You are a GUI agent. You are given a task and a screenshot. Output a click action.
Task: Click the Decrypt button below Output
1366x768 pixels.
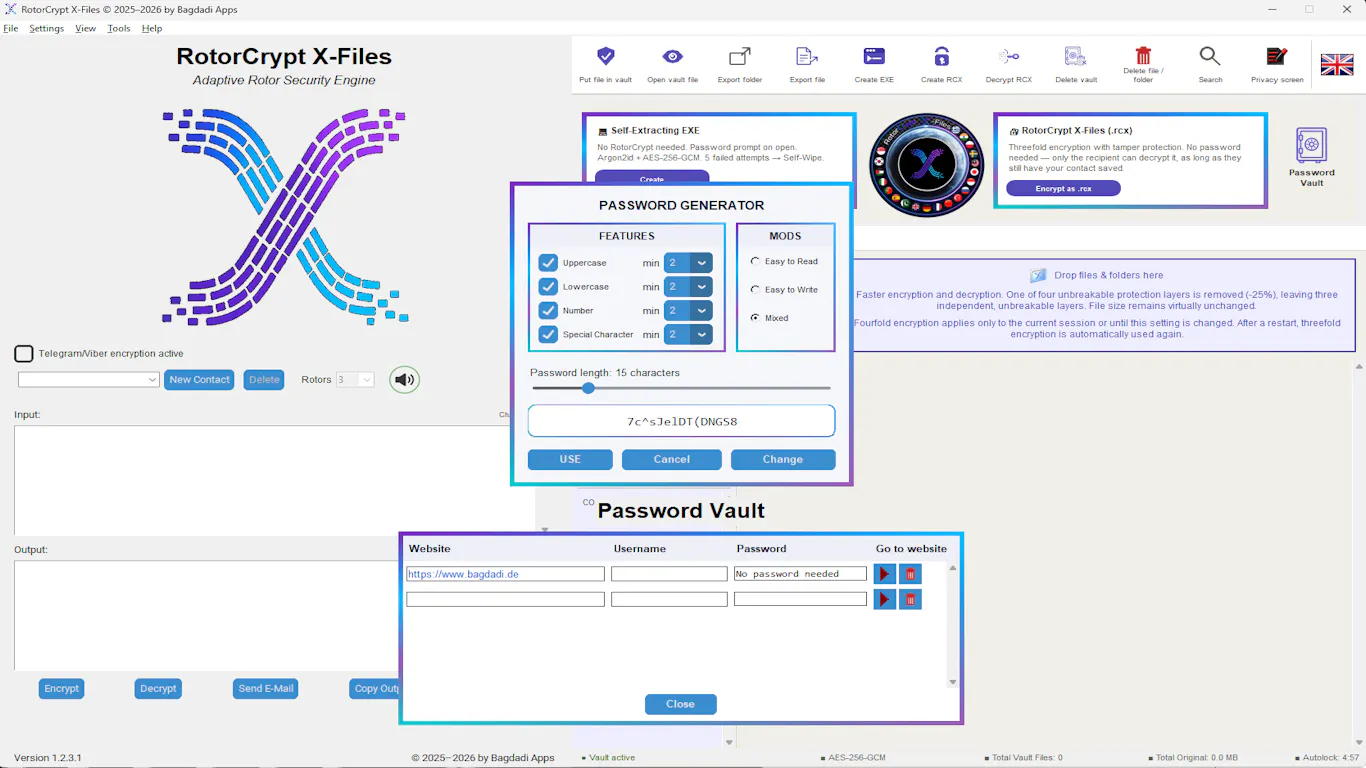tap(158, 689)
